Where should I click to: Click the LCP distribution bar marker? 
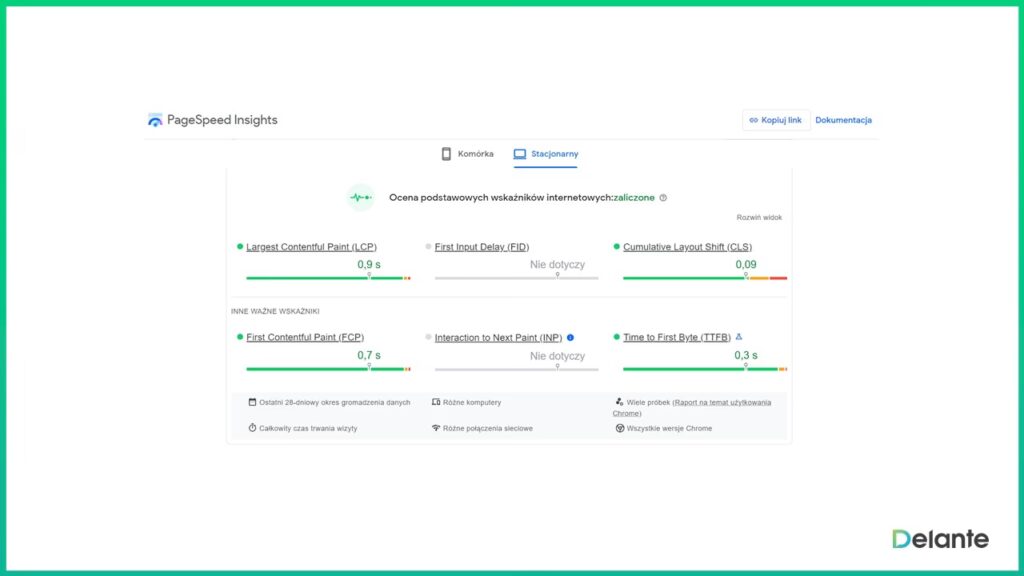[x=369, y=276]
